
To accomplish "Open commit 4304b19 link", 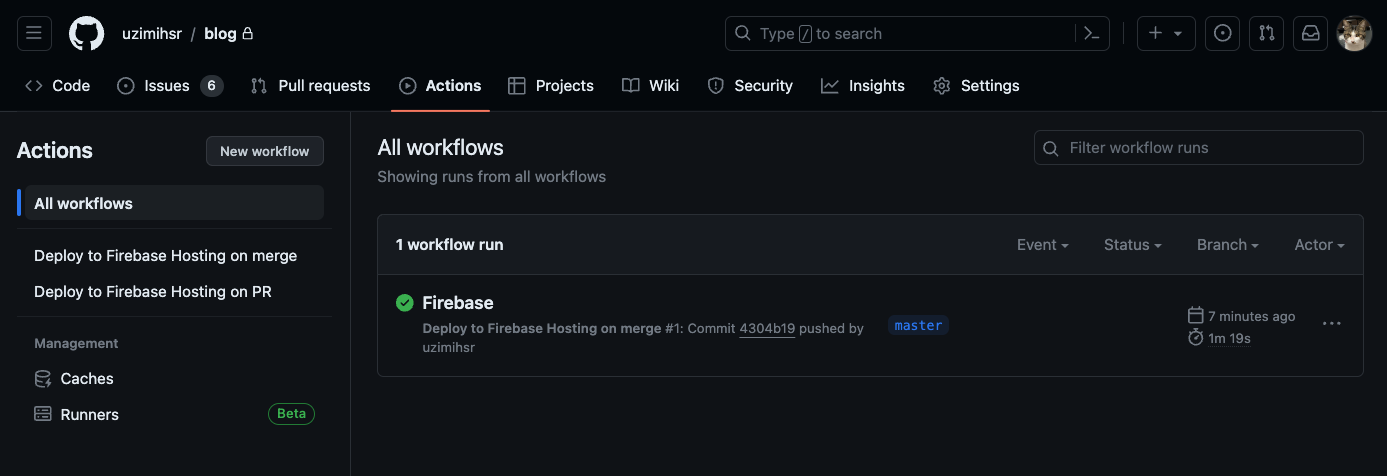I will pyautogui.click(x=767, y=328).
